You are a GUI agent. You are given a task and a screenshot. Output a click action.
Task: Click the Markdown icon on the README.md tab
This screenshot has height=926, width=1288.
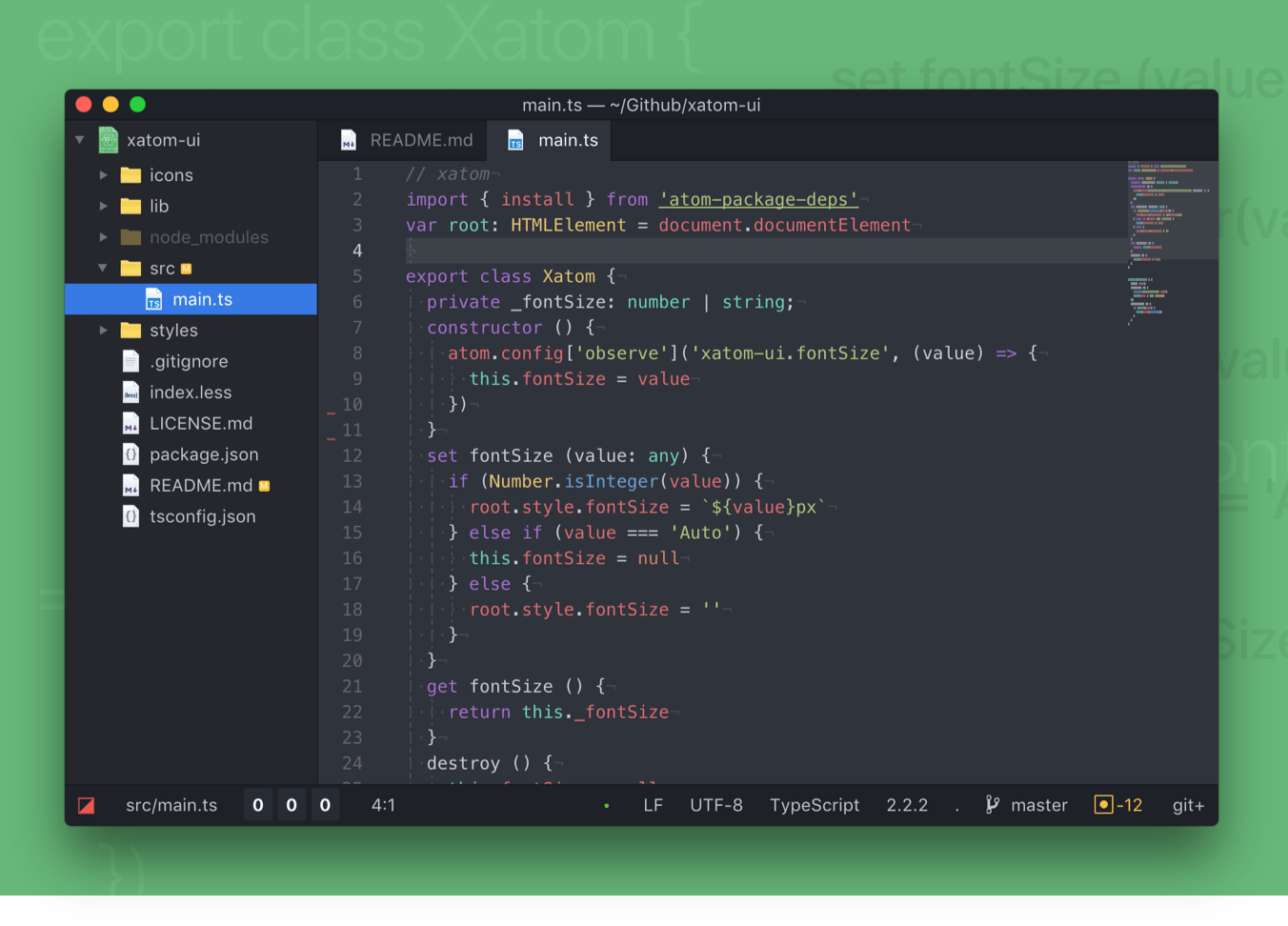point(347,140)
